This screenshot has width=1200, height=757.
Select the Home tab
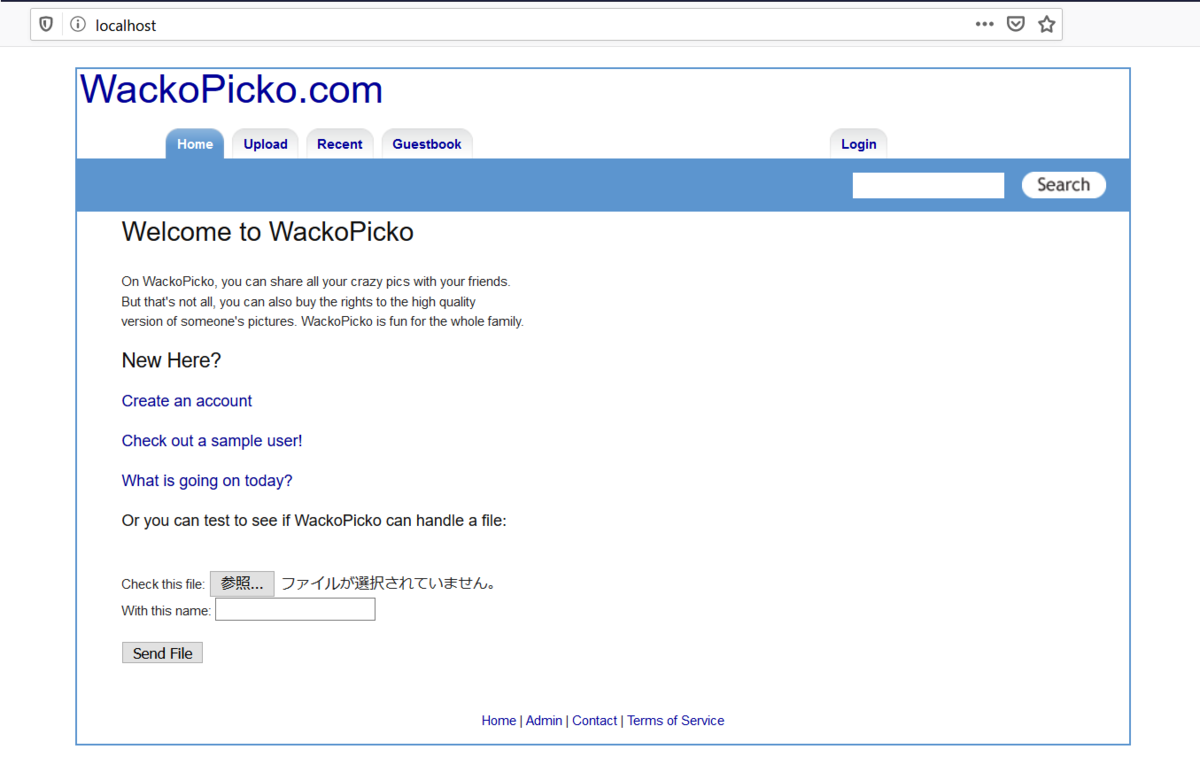(195, 144)
